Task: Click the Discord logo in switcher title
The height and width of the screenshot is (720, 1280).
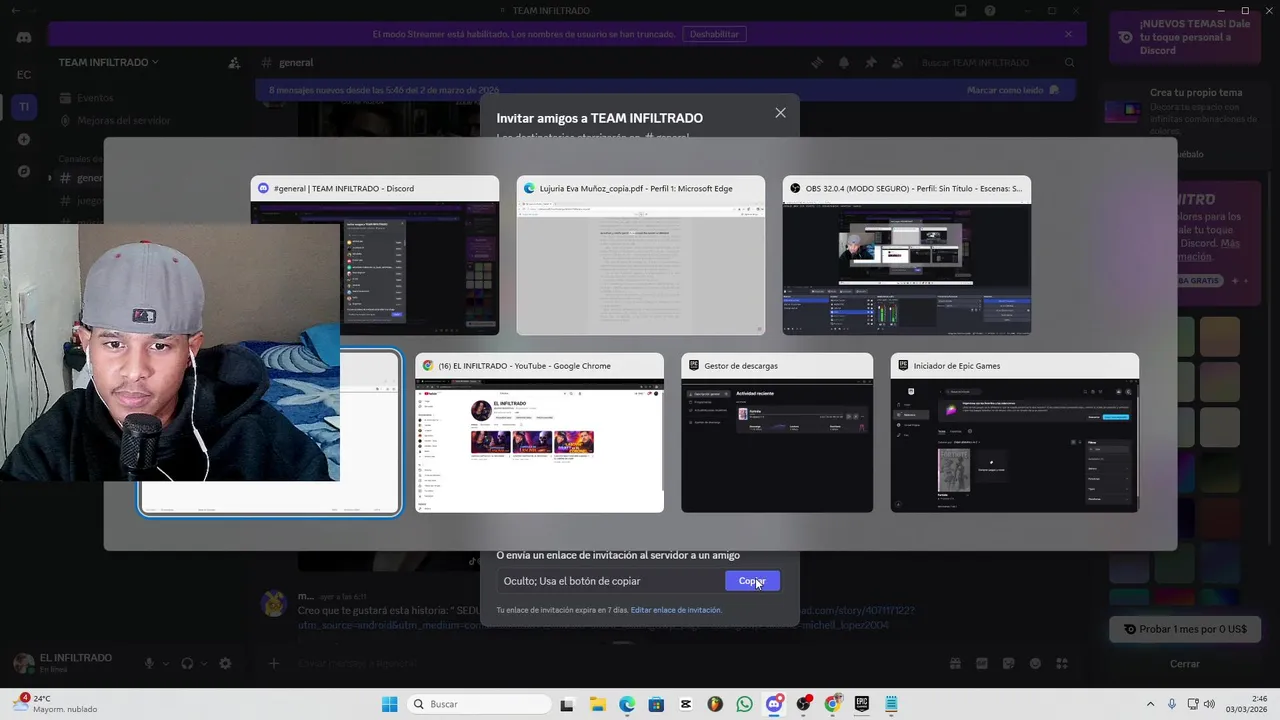Action: point(264,188)
